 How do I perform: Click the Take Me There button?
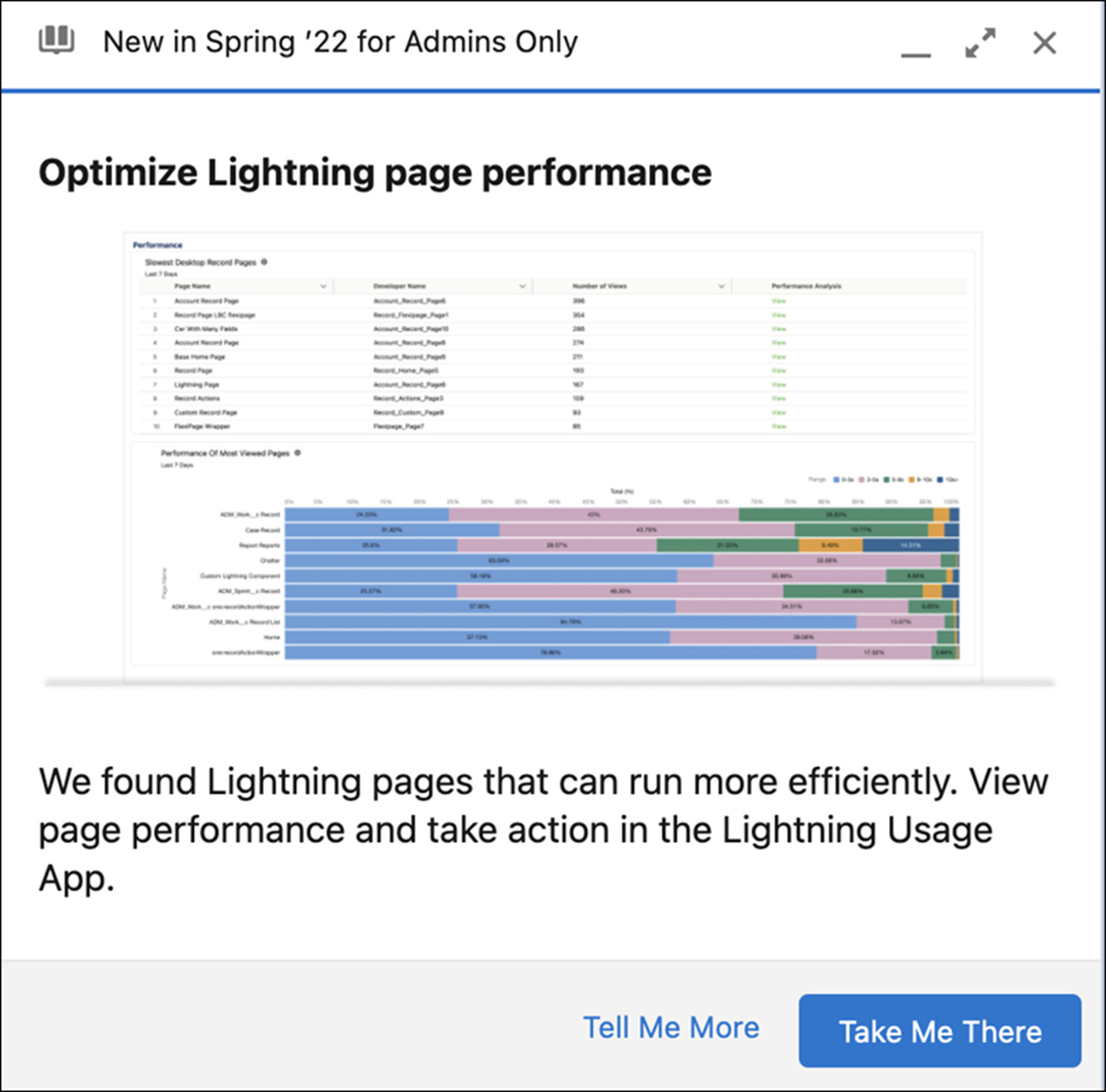939,1031
